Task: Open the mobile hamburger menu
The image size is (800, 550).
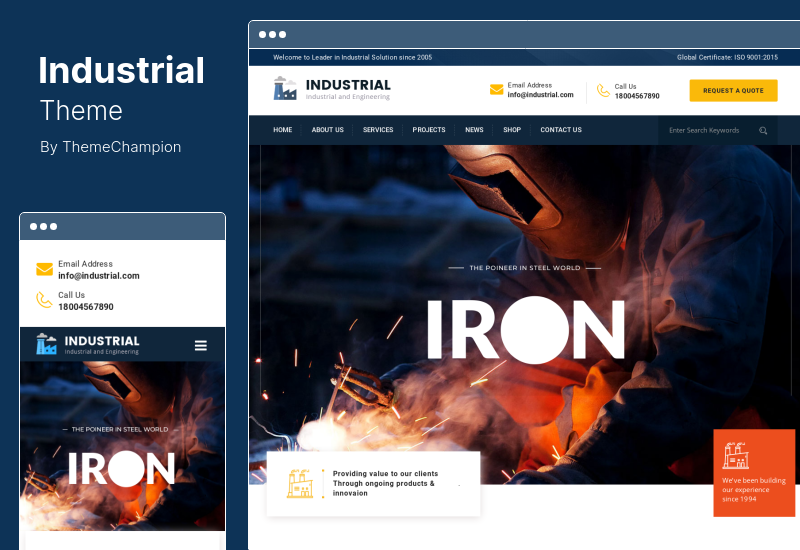Action: 201,345
